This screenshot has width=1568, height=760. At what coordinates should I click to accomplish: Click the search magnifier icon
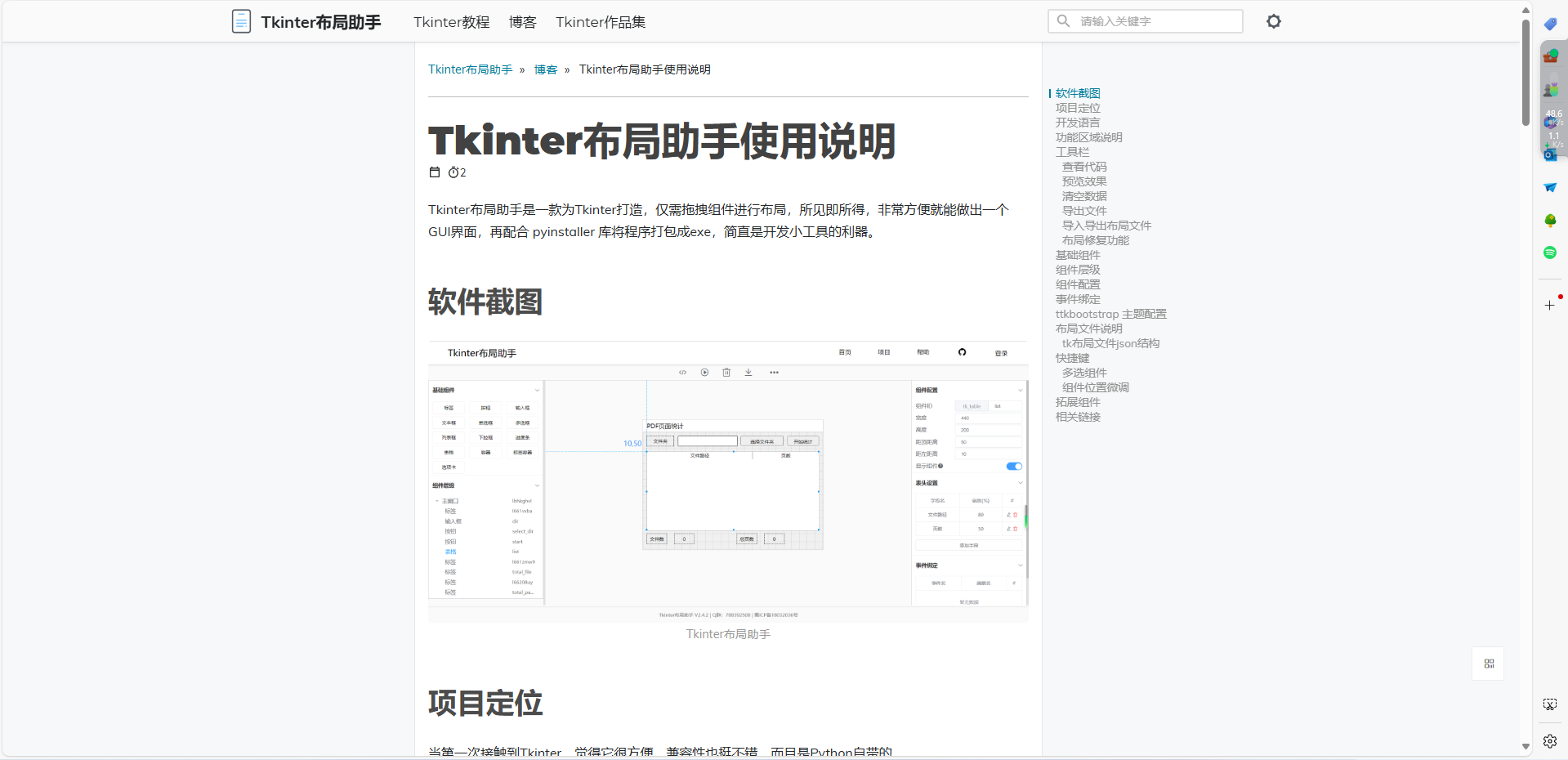(x=1063, y=21)
